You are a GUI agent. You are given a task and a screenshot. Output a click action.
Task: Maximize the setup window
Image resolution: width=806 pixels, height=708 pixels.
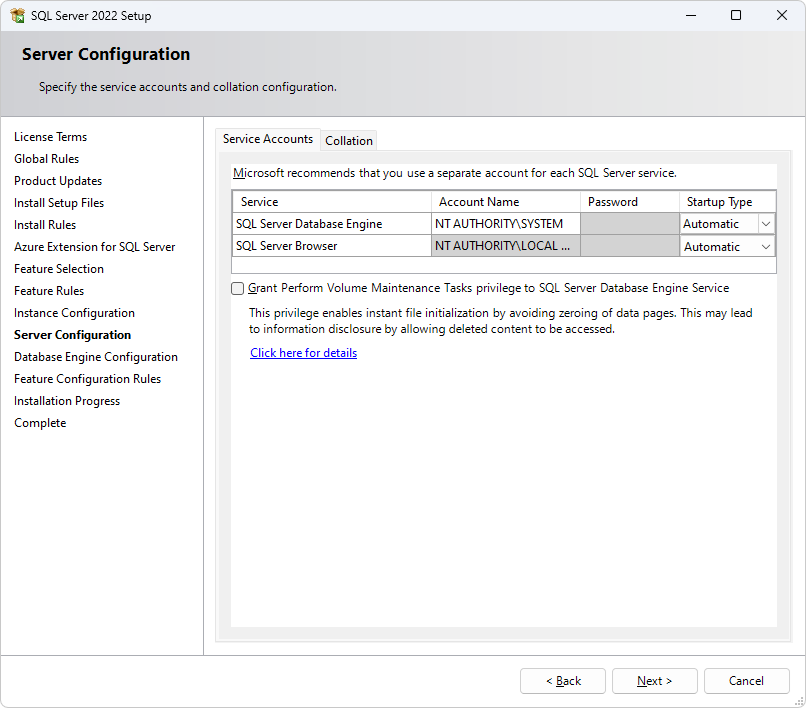(x=736, y=15)
